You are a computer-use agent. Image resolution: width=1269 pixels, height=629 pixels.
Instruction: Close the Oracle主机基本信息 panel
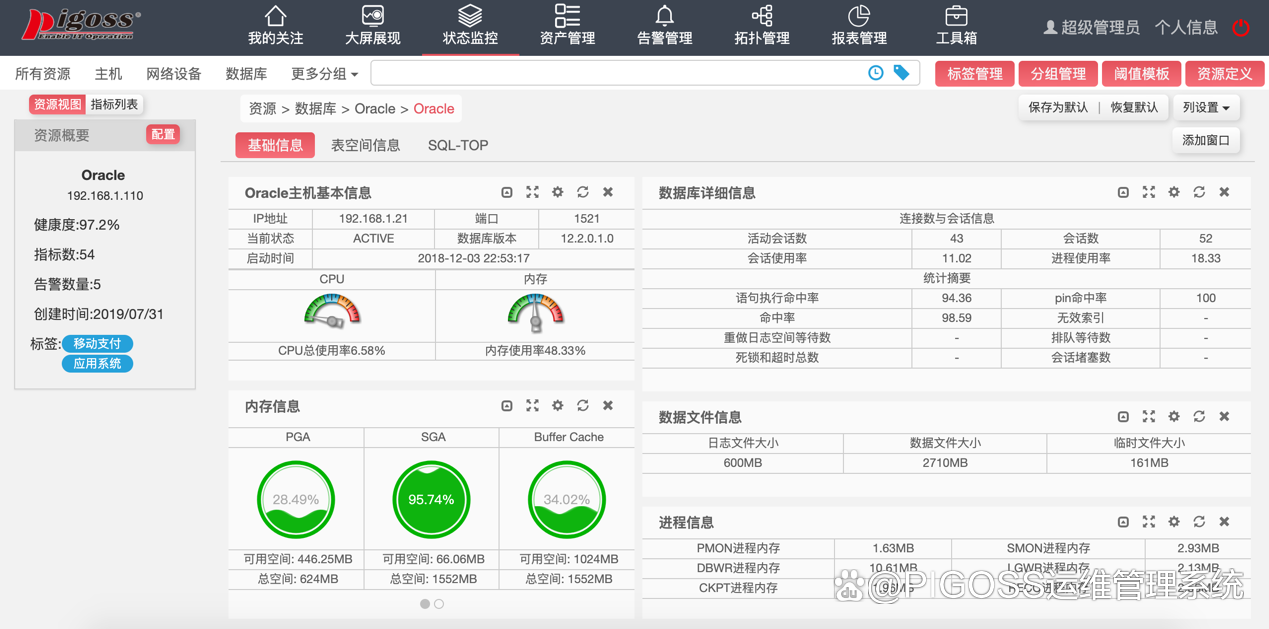(x=608, y=192)
